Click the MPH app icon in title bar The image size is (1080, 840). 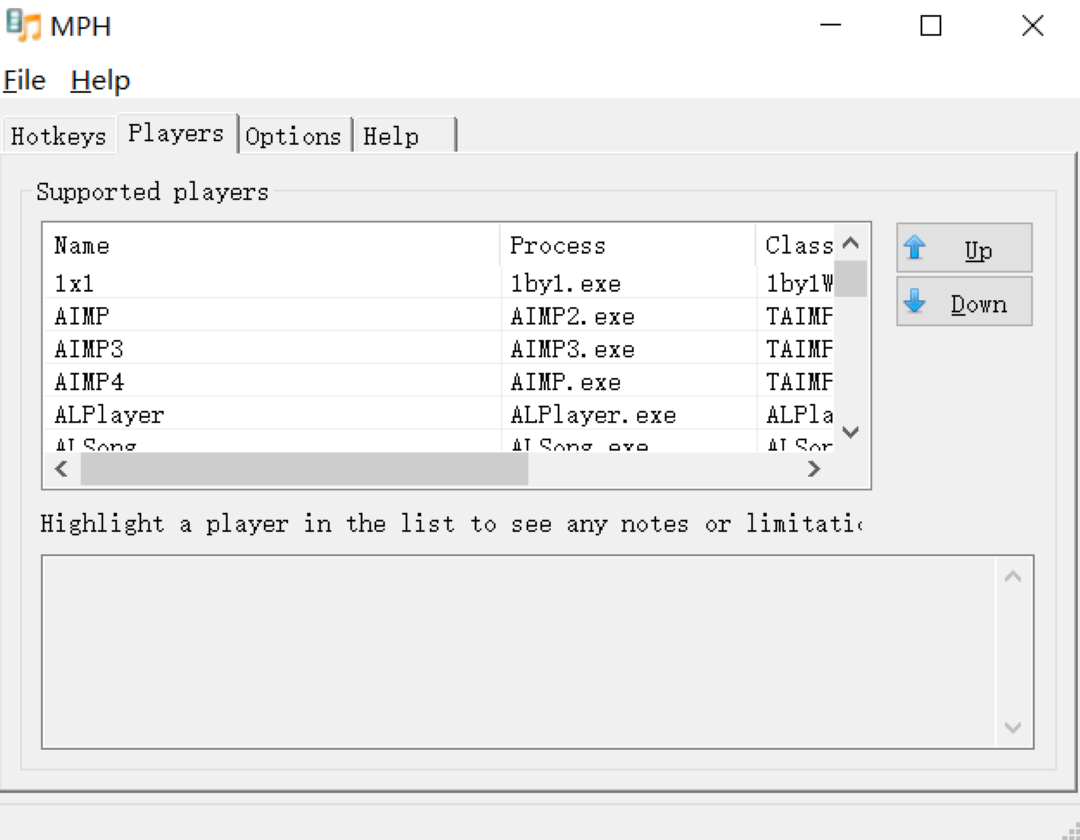point(23,26)
